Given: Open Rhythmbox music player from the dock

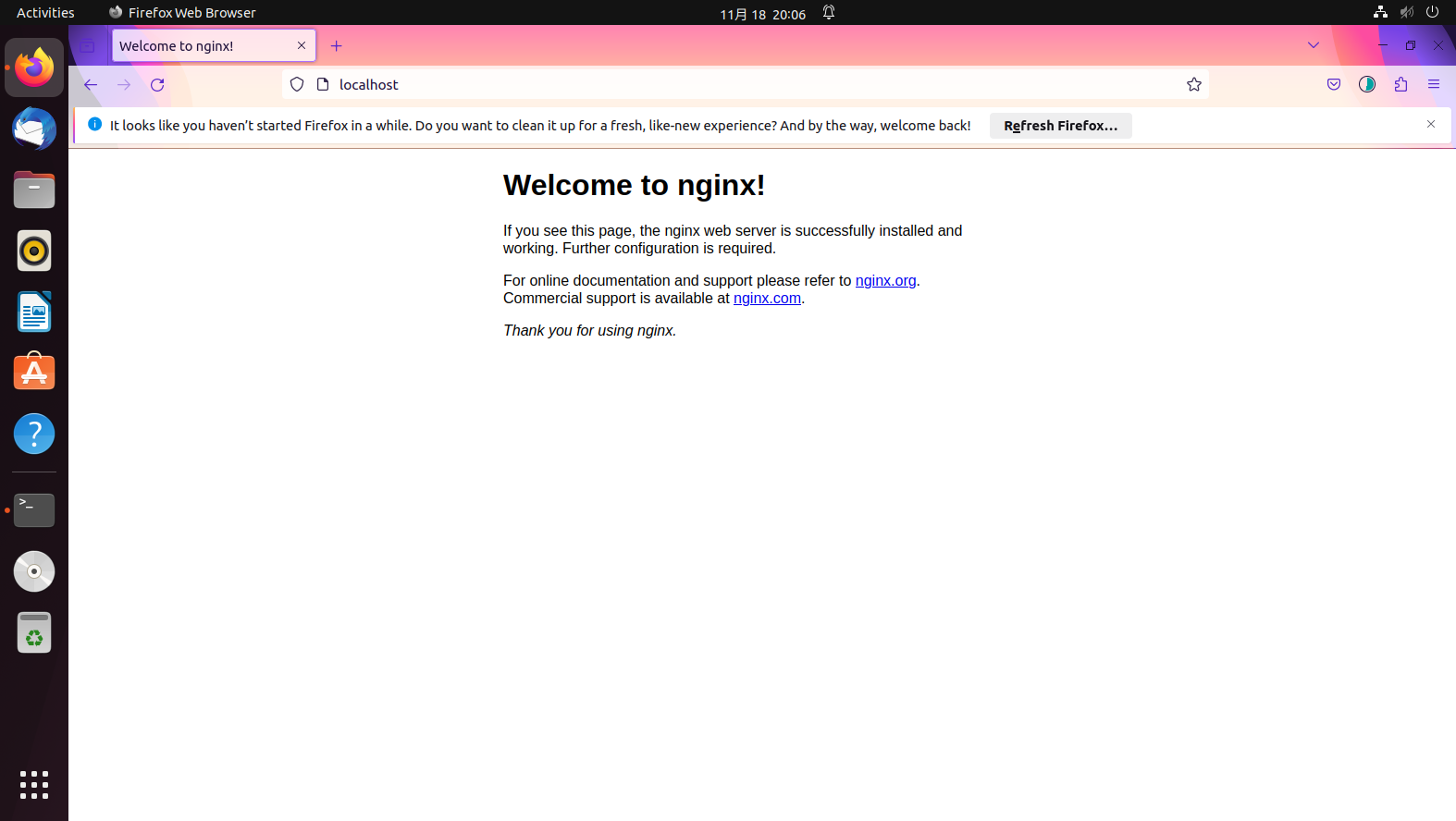Looking at the screenshot, I should click(x=34, y=251).
